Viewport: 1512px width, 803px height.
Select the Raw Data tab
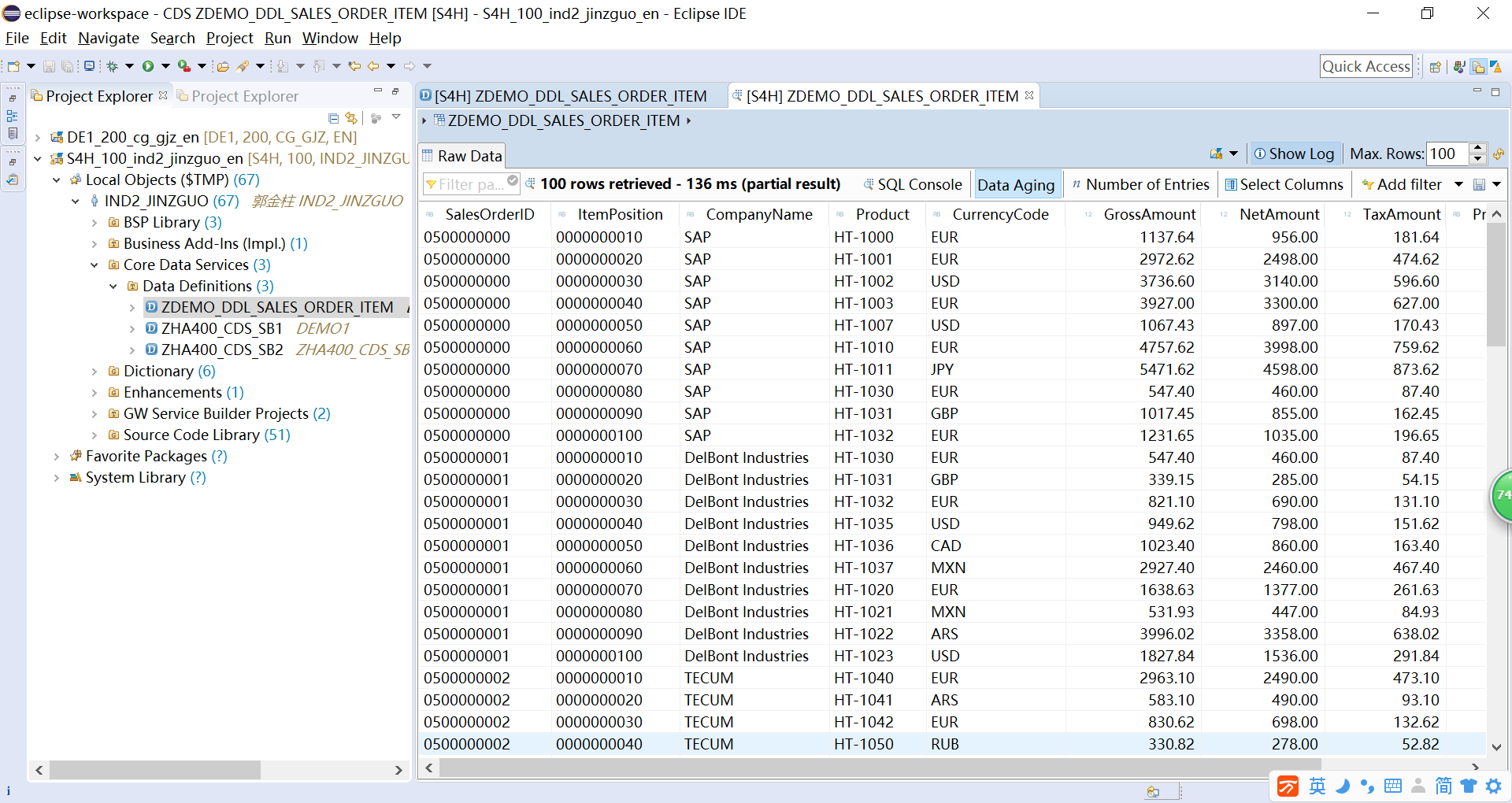(x=462, y=156)
